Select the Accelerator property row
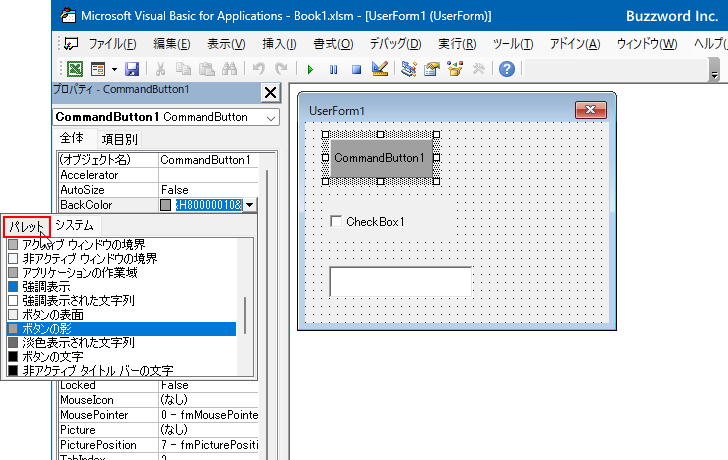This screenshot has height=460, width=728. click(159, 175)
